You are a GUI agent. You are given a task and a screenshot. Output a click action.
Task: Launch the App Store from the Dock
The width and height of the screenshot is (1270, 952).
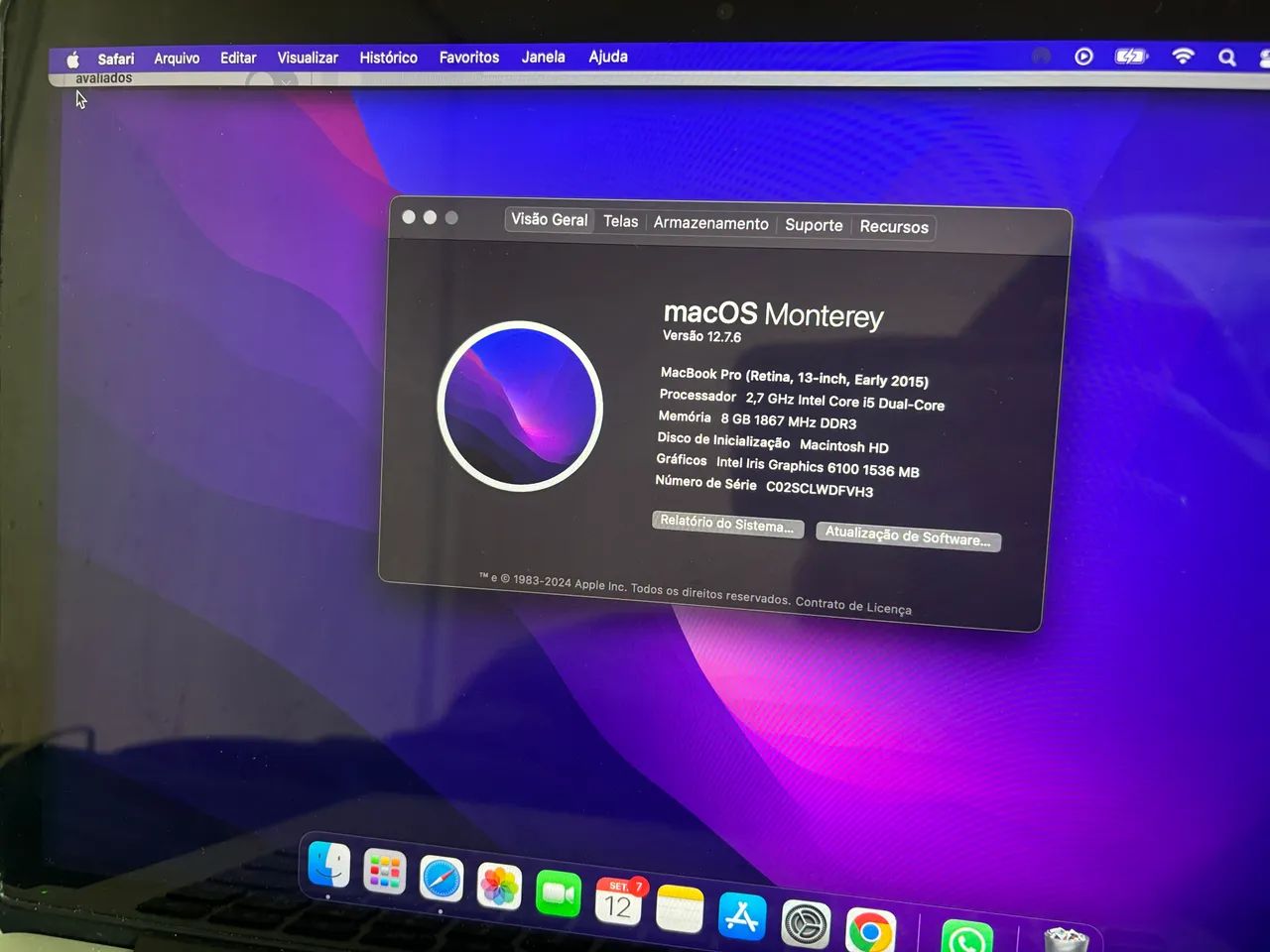pos(742,917)
